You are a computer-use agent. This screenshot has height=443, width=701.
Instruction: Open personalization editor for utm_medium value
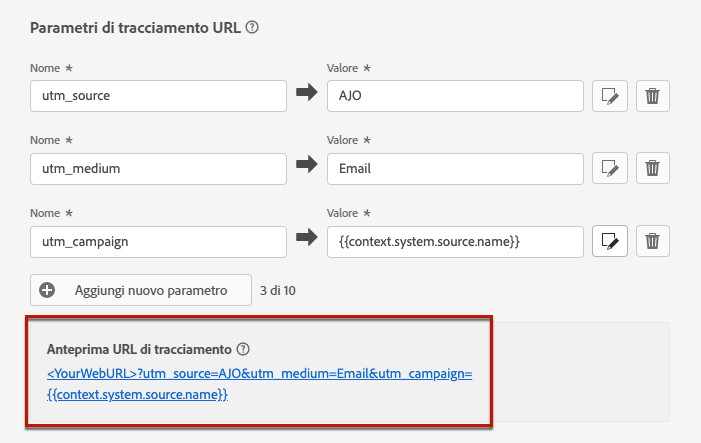click(x=610, y=168)
